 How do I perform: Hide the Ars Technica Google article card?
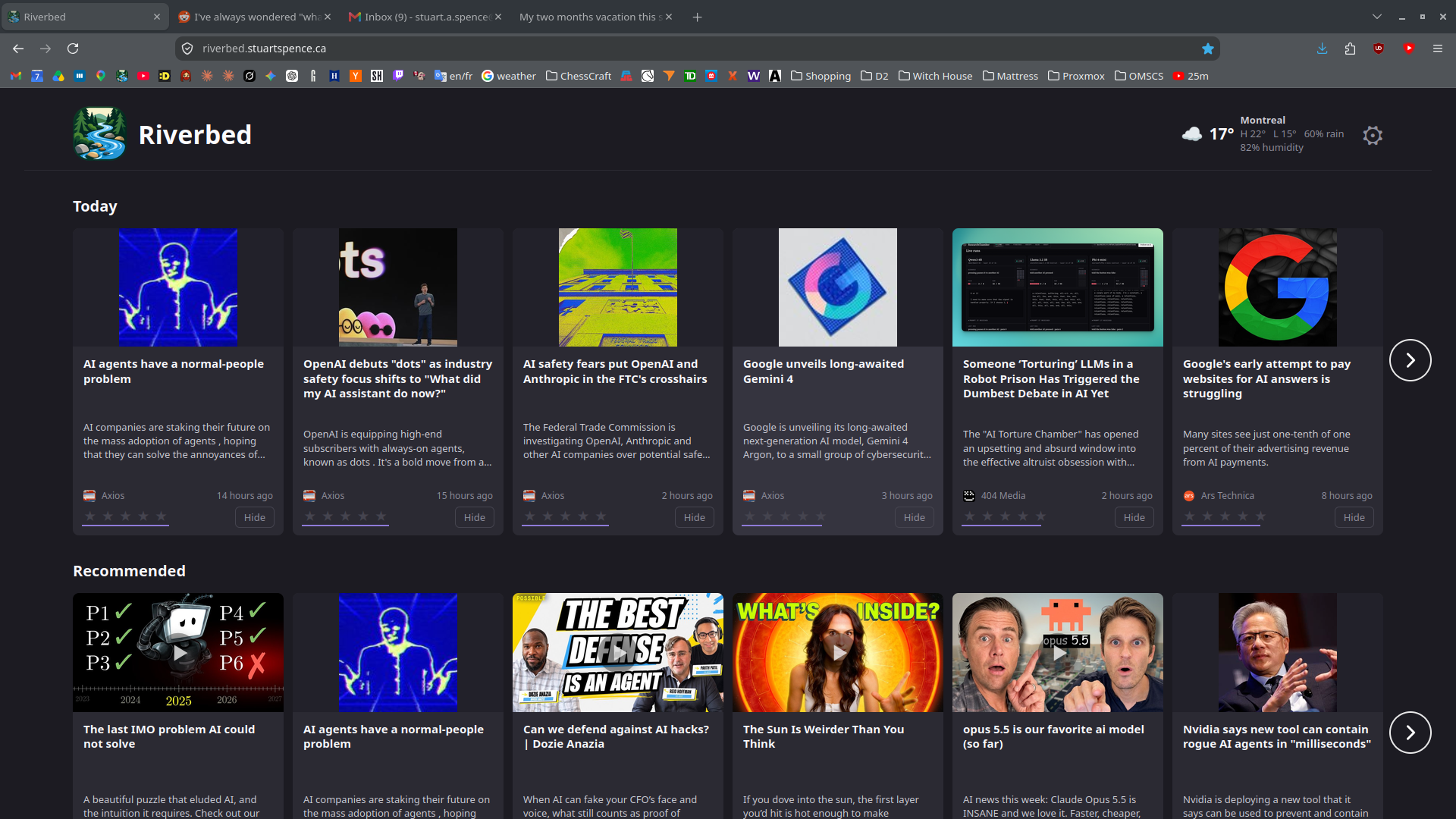(1354, 517)
